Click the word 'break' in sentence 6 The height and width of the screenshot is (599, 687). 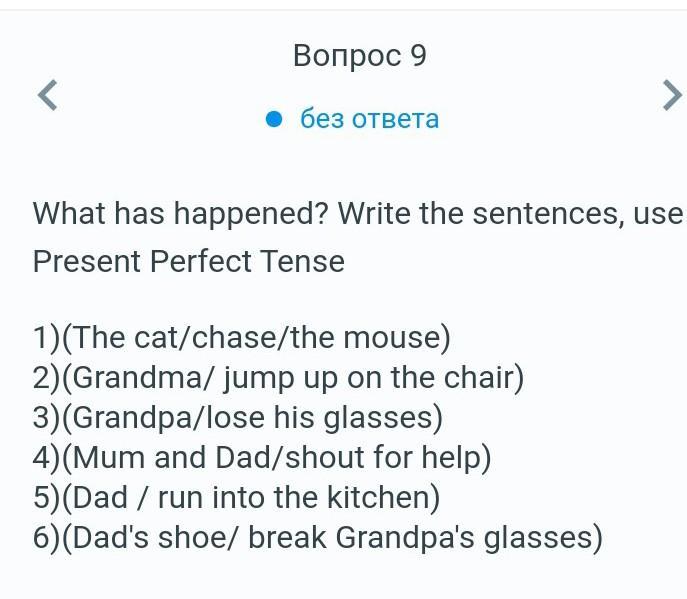coord(287,537)
